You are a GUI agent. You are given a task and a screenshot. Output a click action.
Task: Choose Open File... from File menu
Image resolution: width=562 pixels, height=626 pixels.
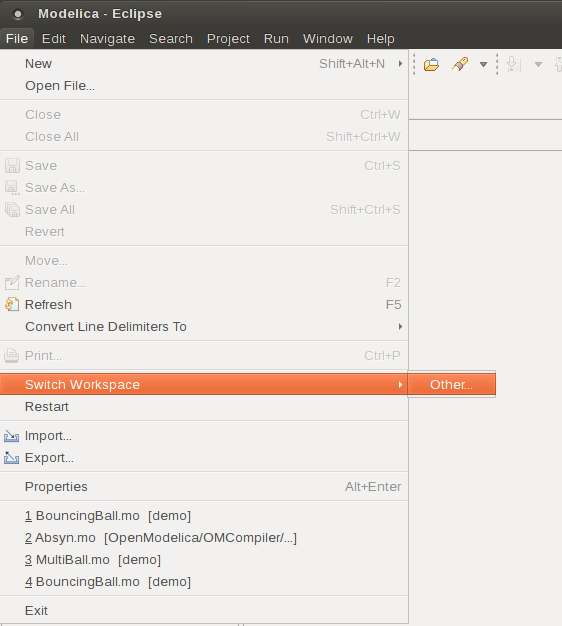coord(204,85)
